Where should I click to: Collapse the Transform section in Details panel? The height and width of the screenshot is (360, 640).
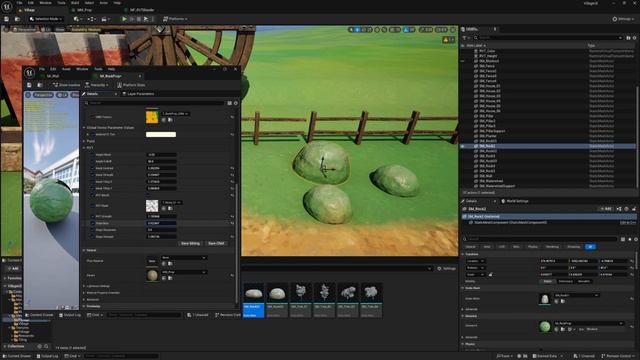(463, 254)
